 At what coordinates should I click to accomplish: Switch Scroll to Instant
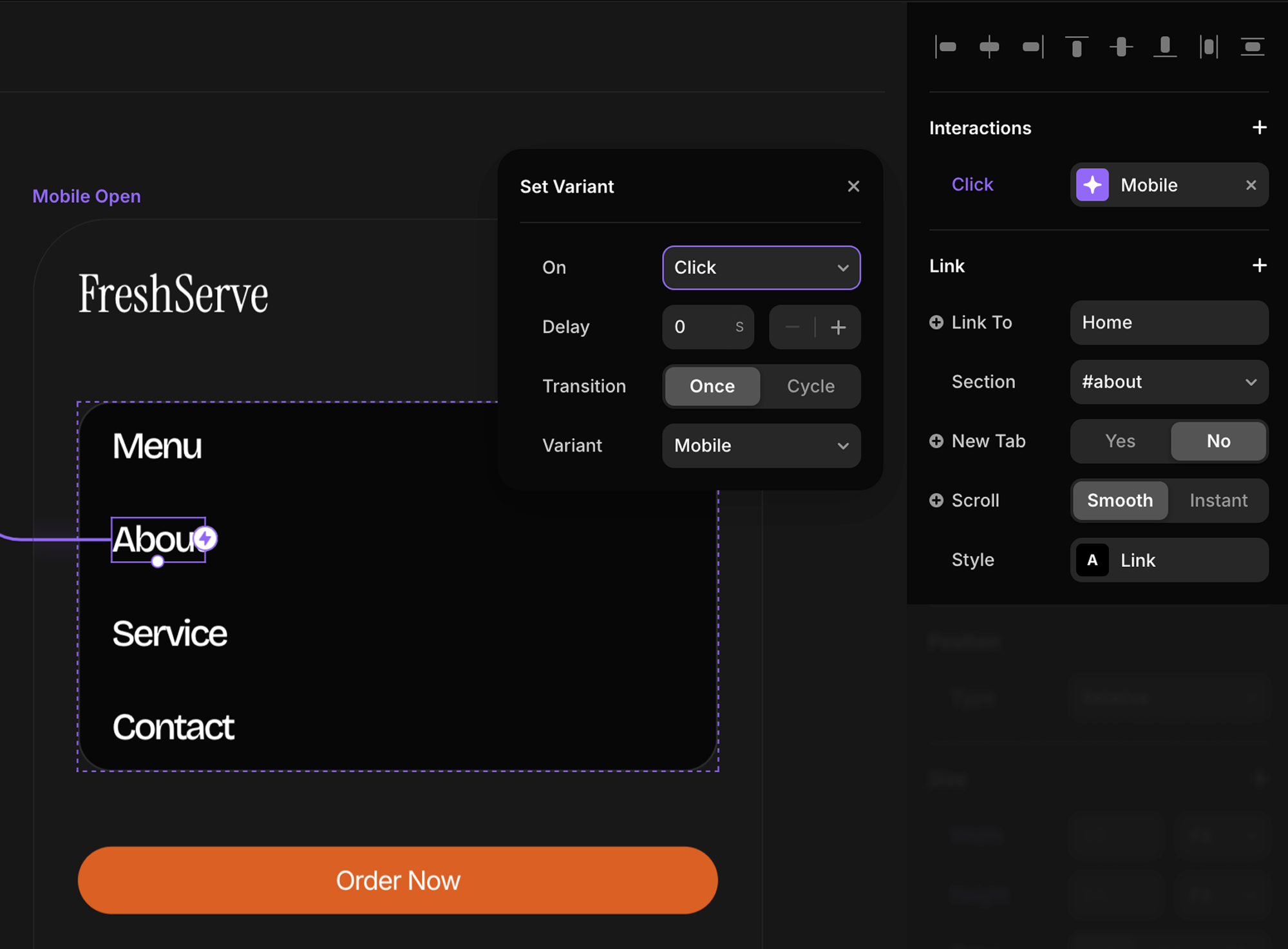(x=1218, y=501)
